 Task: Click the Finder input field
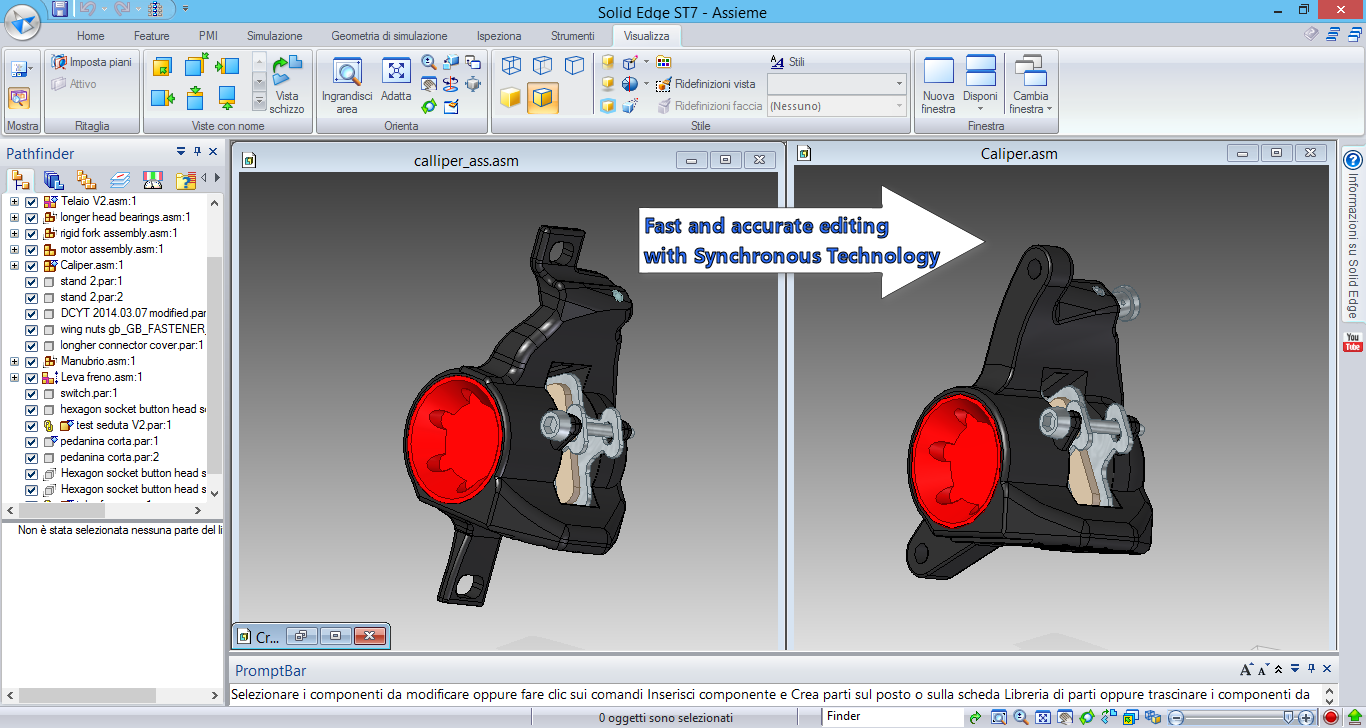pos(892,716)
